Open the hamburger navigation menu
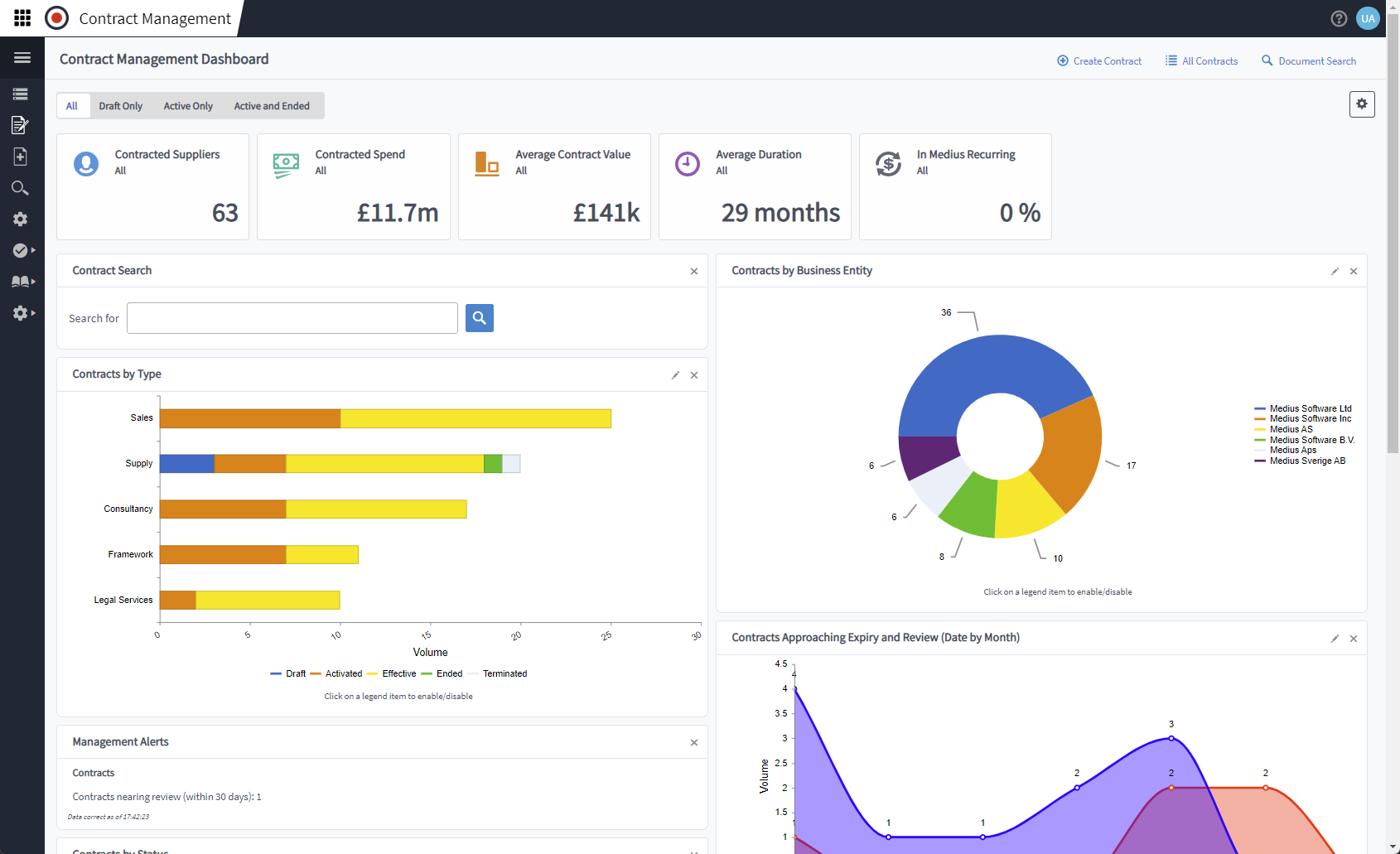This screenshot has height=854, width=1400. point(22,58)
